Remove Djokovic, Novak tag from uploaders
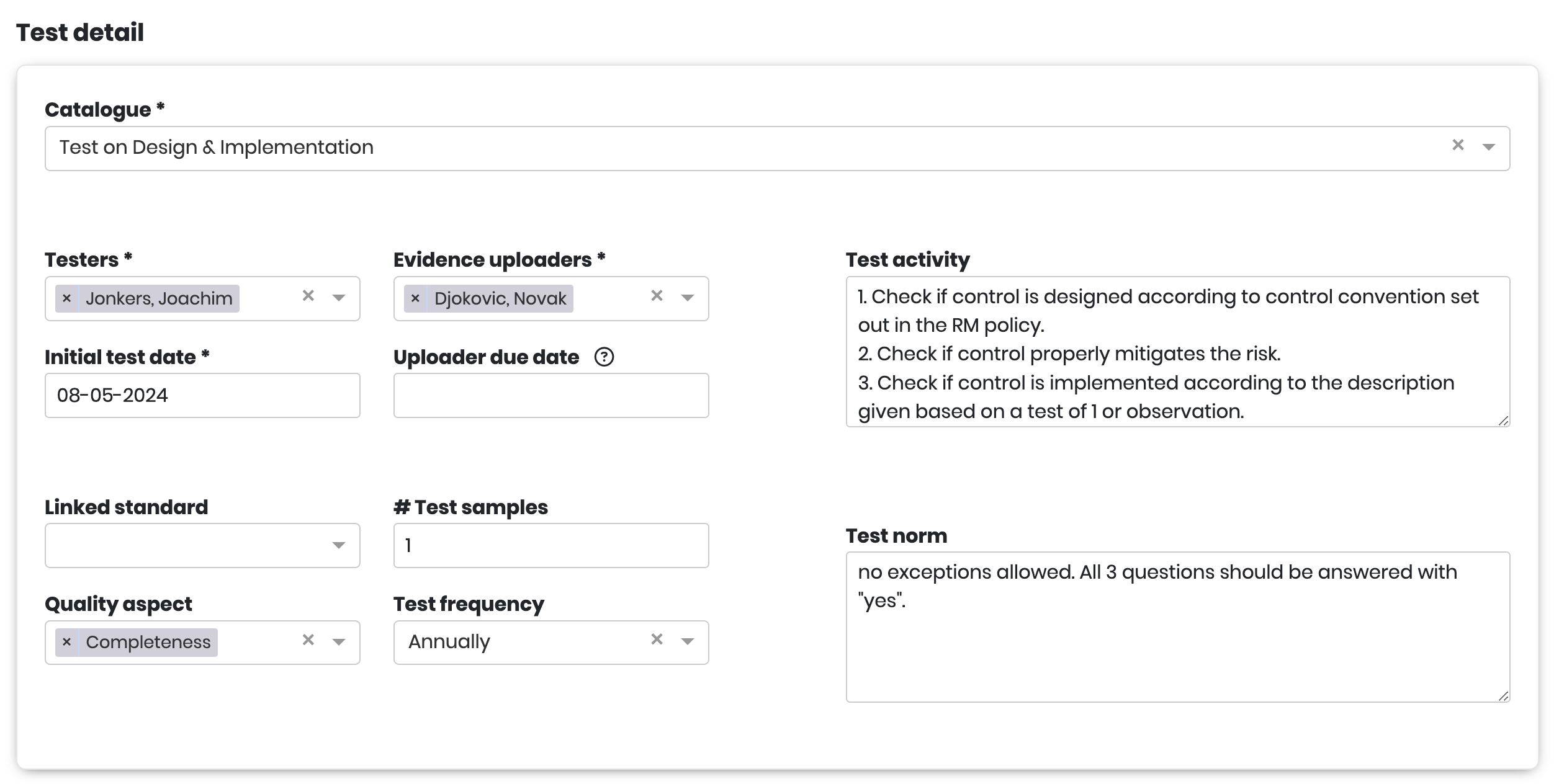 click(x=416, y=298)
